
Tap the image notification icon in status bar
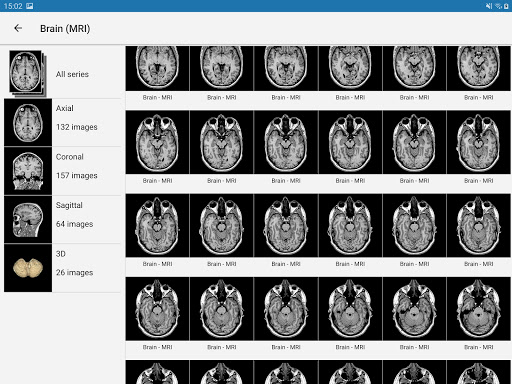pyautogui.click(x=30, y=6)
